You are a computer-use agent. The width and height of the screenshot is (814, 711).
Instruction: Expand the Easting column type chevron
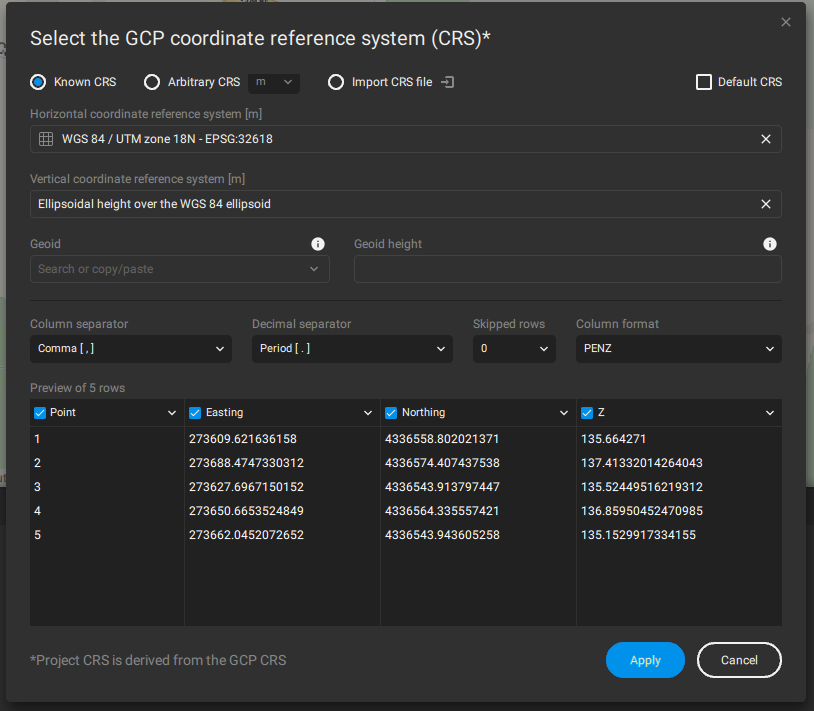point(368,413)
